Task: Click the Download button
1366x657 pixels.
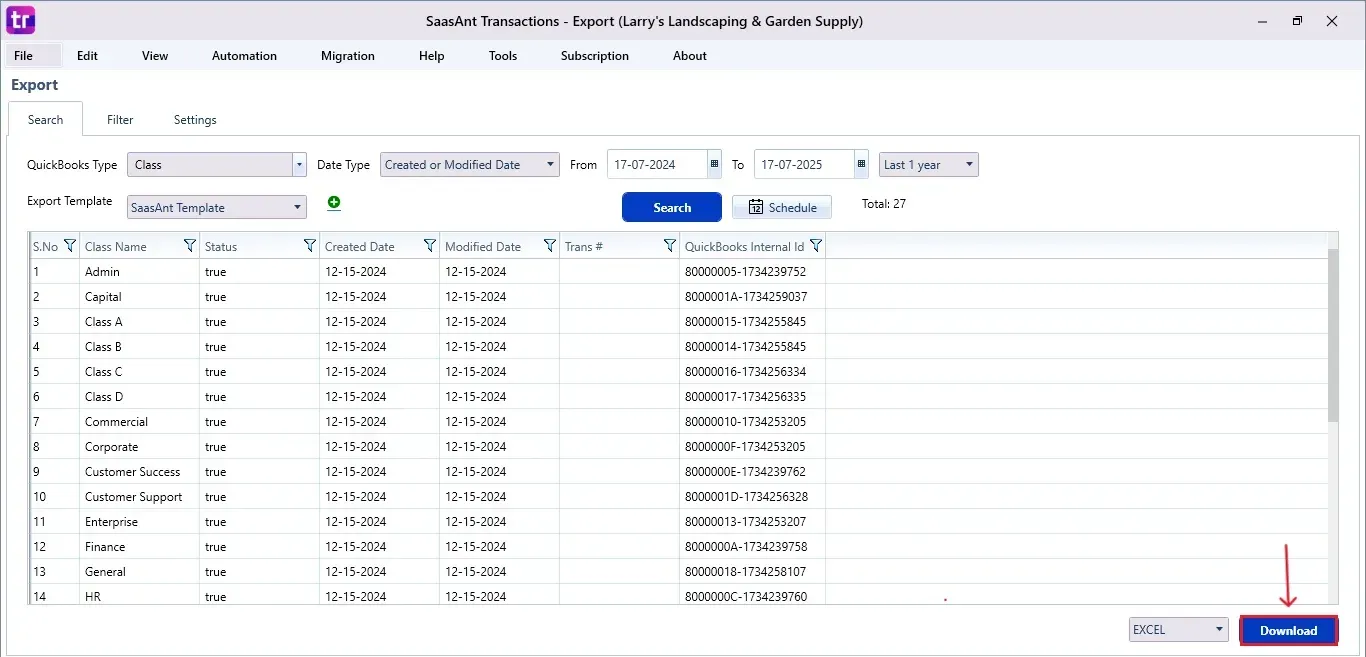Action: (1289, 630)
